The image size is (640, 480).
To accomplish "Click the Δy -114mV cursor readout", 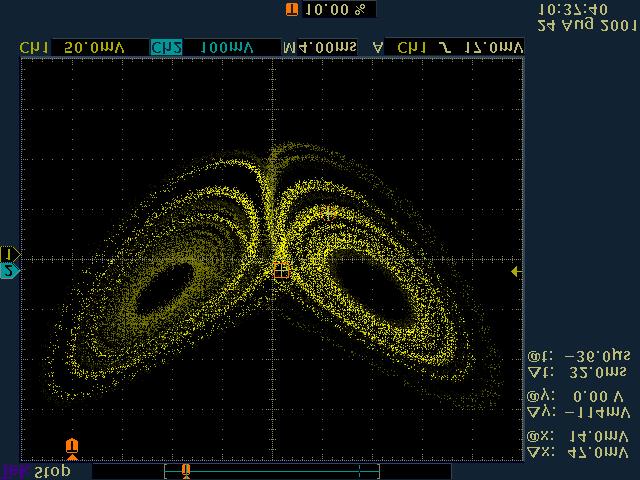I will [579, 413].
